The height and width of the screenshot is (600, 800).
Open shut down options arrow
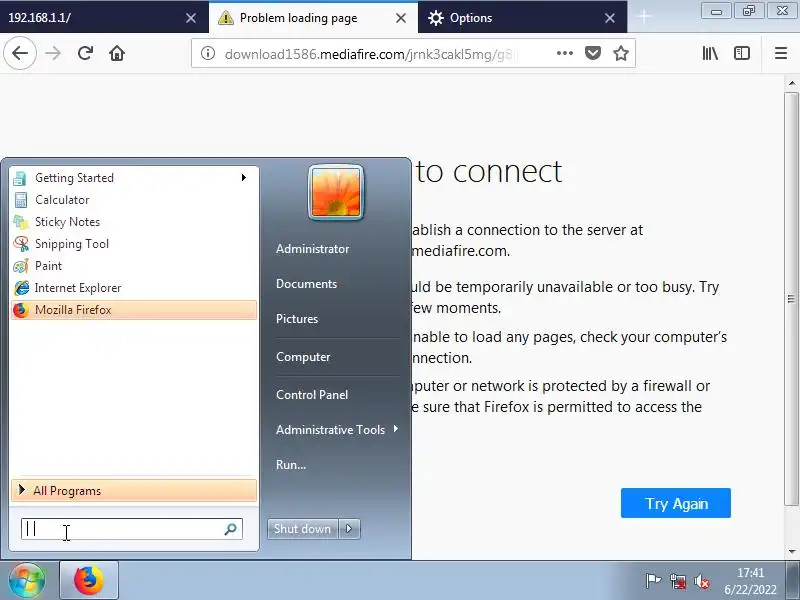tap(349, 529)
